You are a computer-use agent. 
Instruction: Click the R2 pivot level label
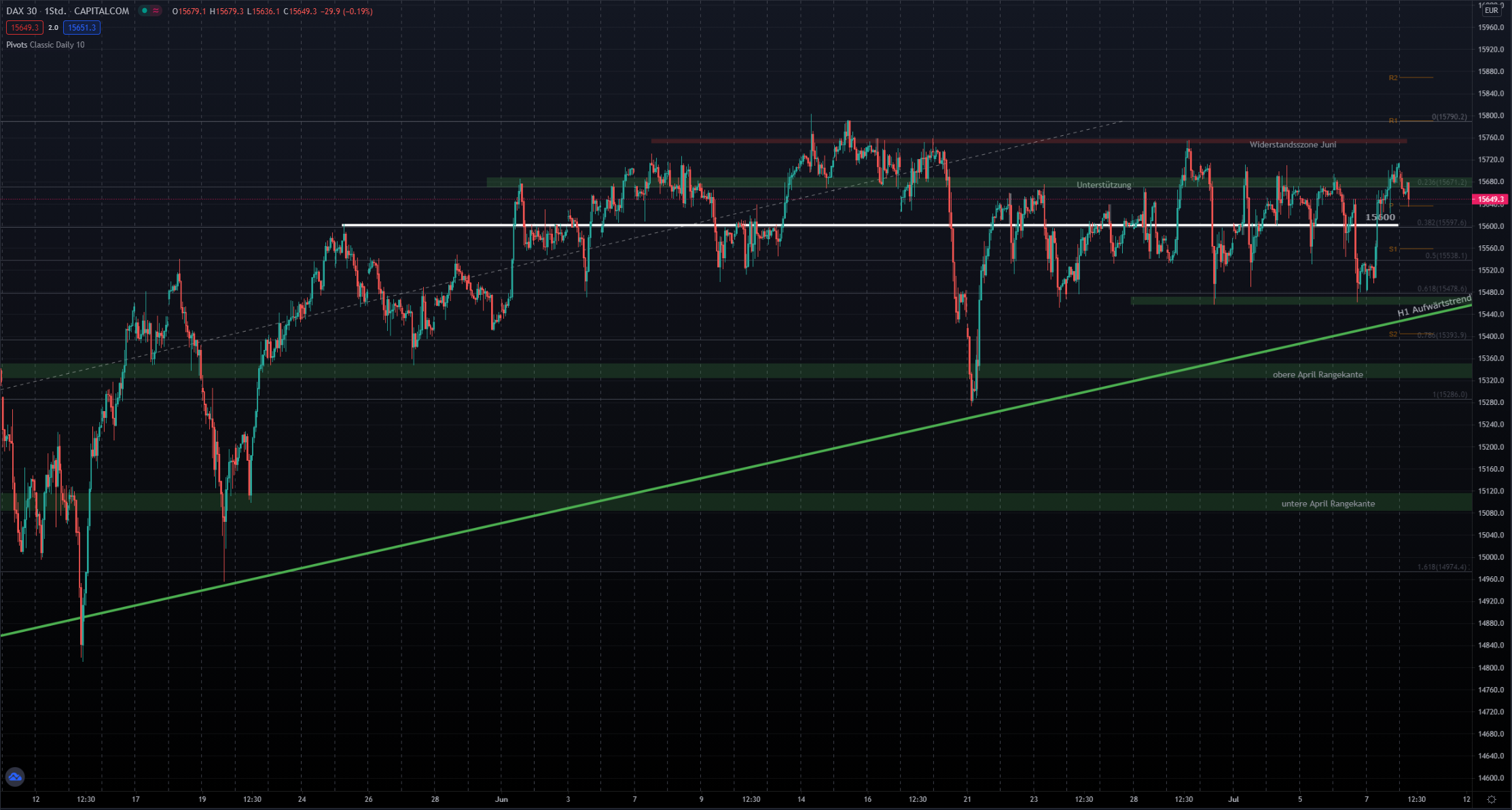tap(1393, 78)
